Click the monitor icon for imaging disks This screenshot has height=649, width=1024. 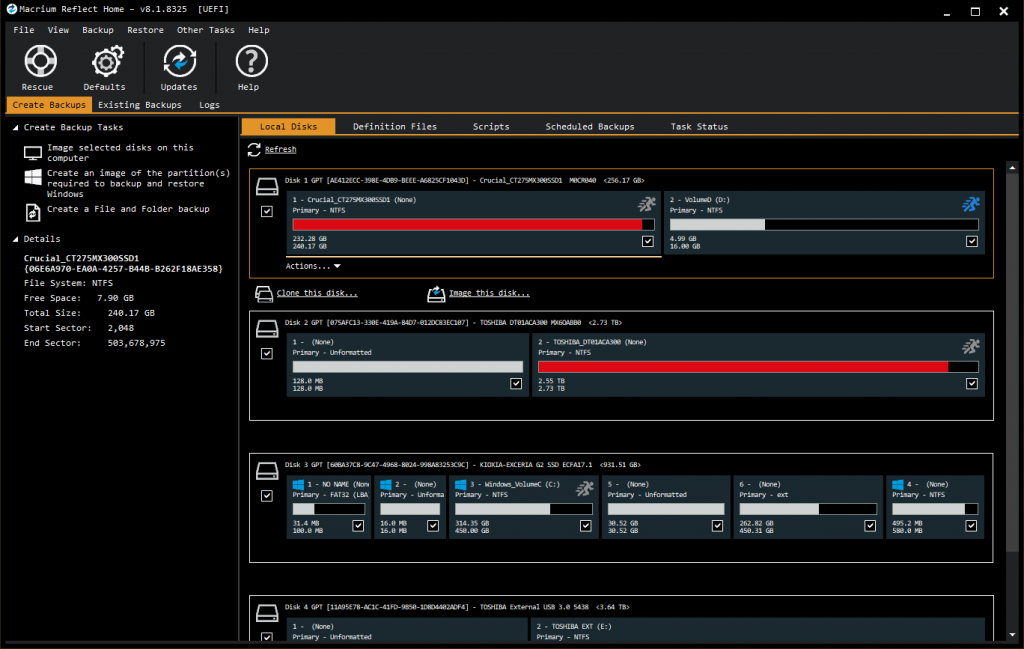point(33,153)
